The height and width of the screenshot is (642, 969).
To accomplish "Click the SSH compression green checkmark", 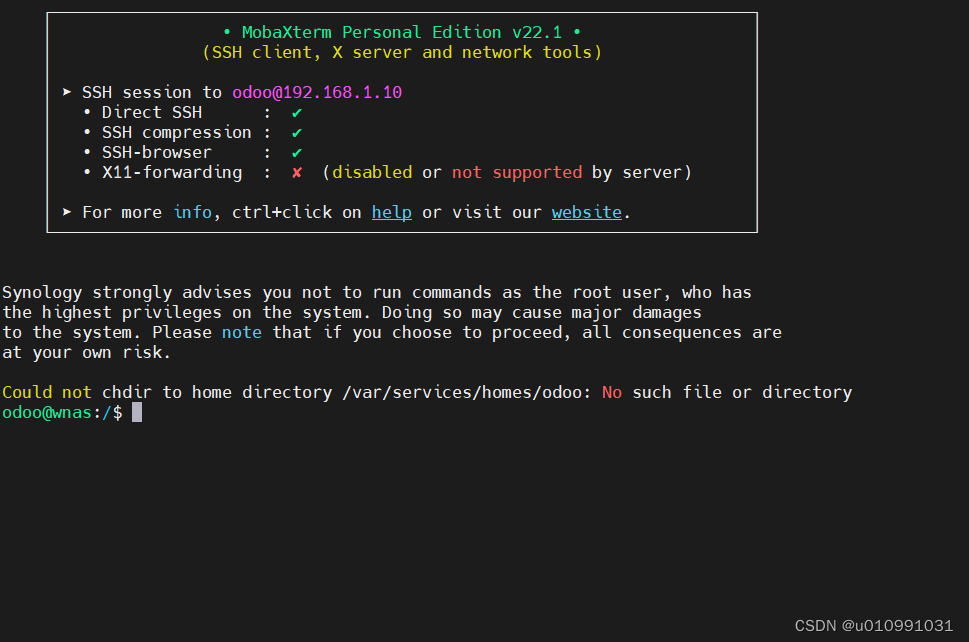I will [x=297, y=133].
